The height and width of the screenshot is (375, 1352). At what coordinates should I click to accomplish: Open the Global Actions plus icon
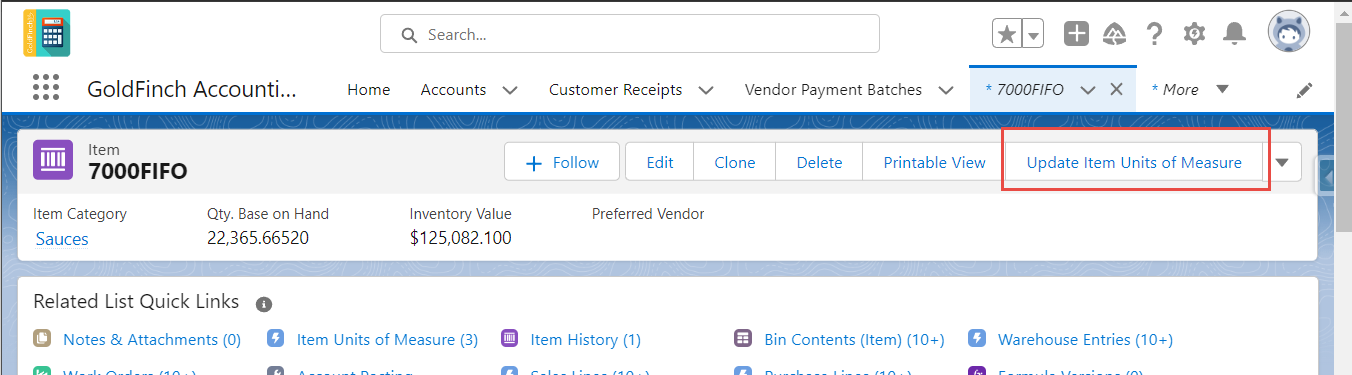coord(1076,34)
